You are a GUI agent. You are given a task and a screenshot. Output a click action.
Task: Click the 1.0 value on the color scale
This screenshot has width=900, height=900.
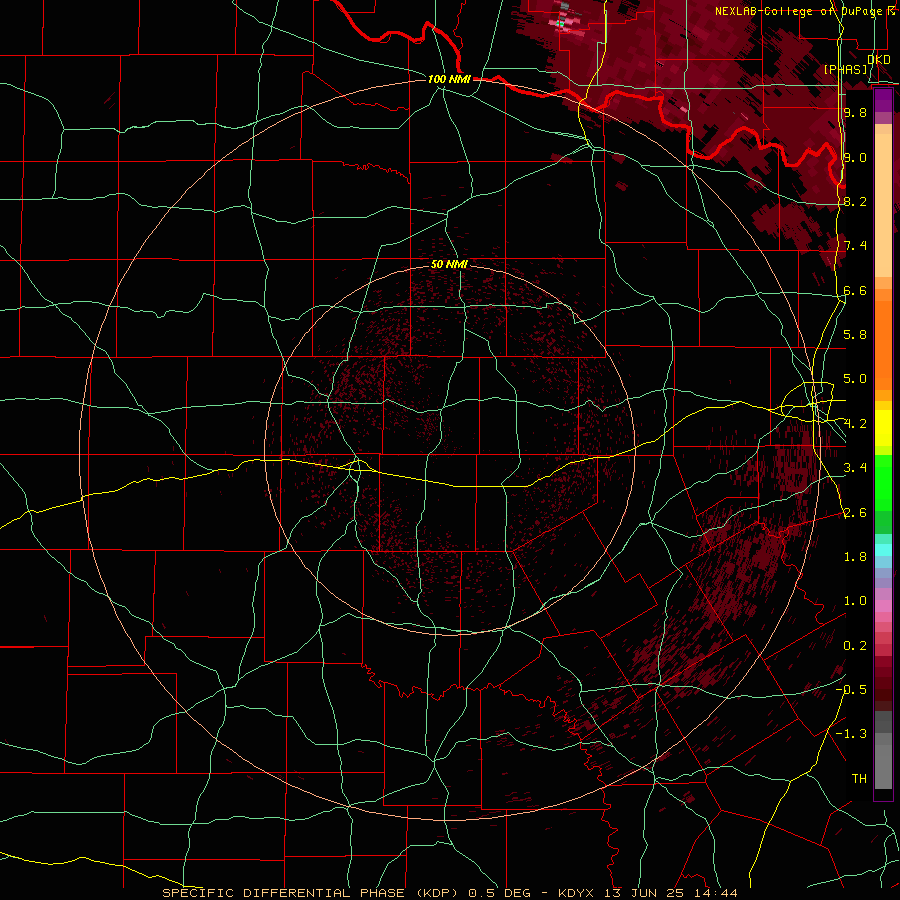coord(855,601)
